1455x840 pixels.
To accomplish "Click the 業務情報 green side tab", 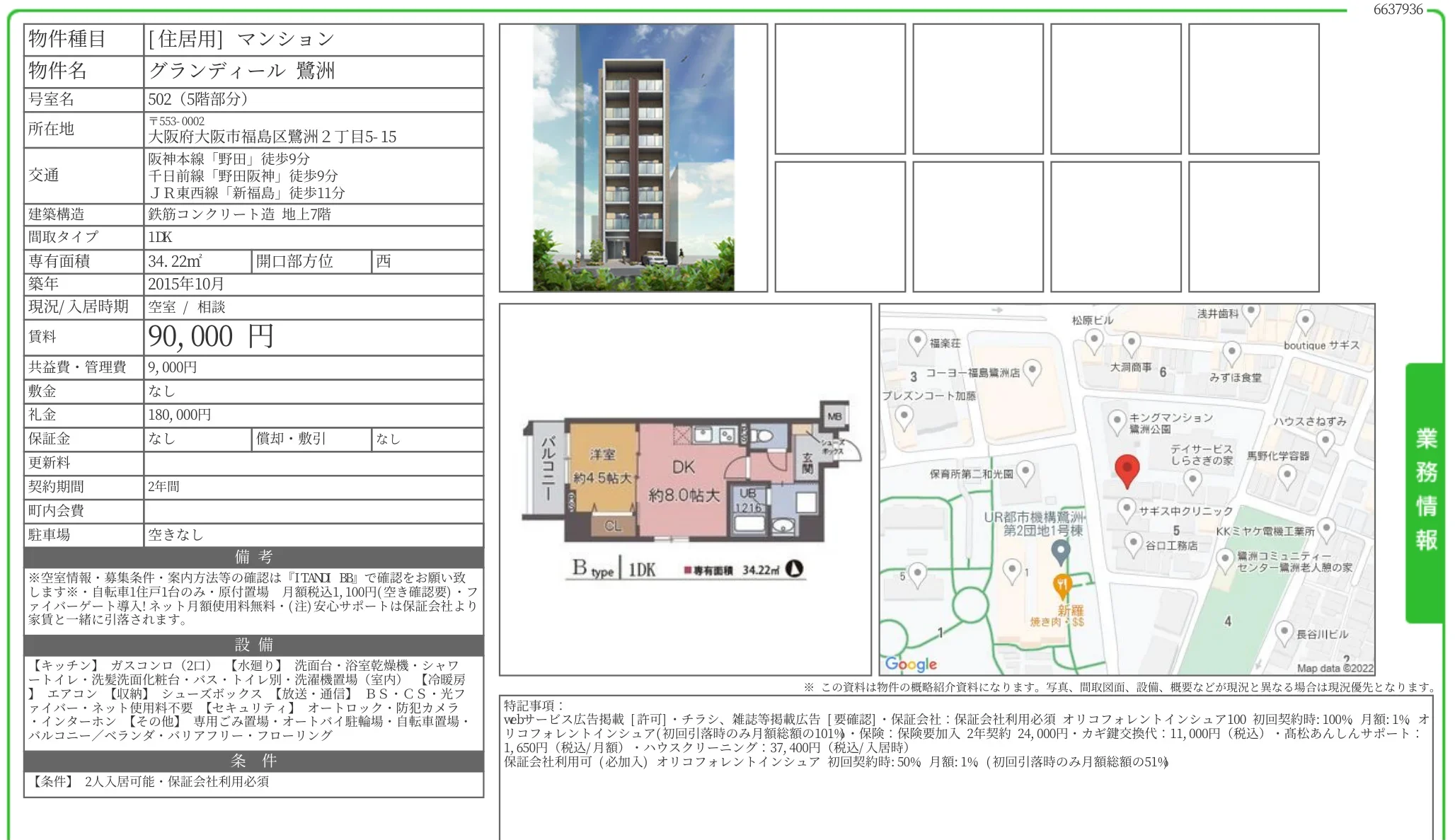I will (1425, 492).
